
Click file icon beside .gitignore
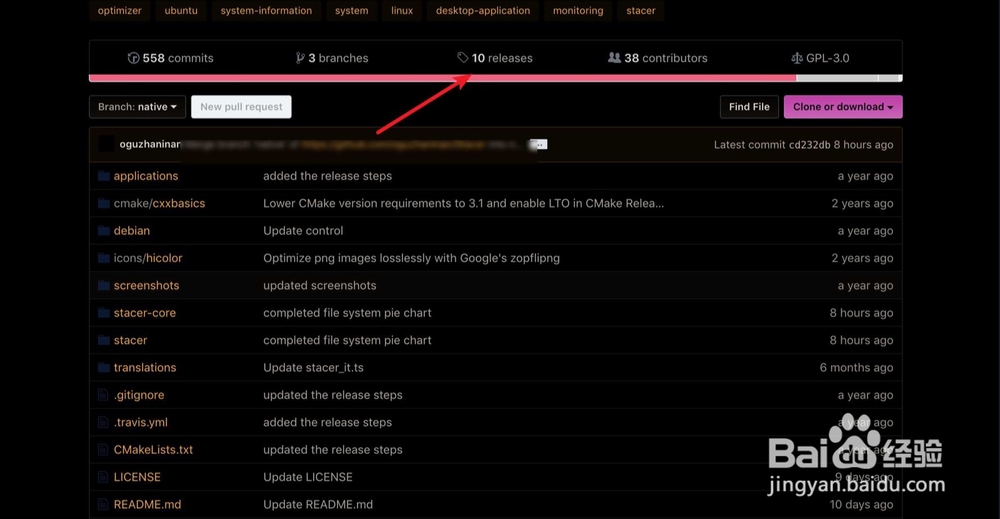pos(103,395)
